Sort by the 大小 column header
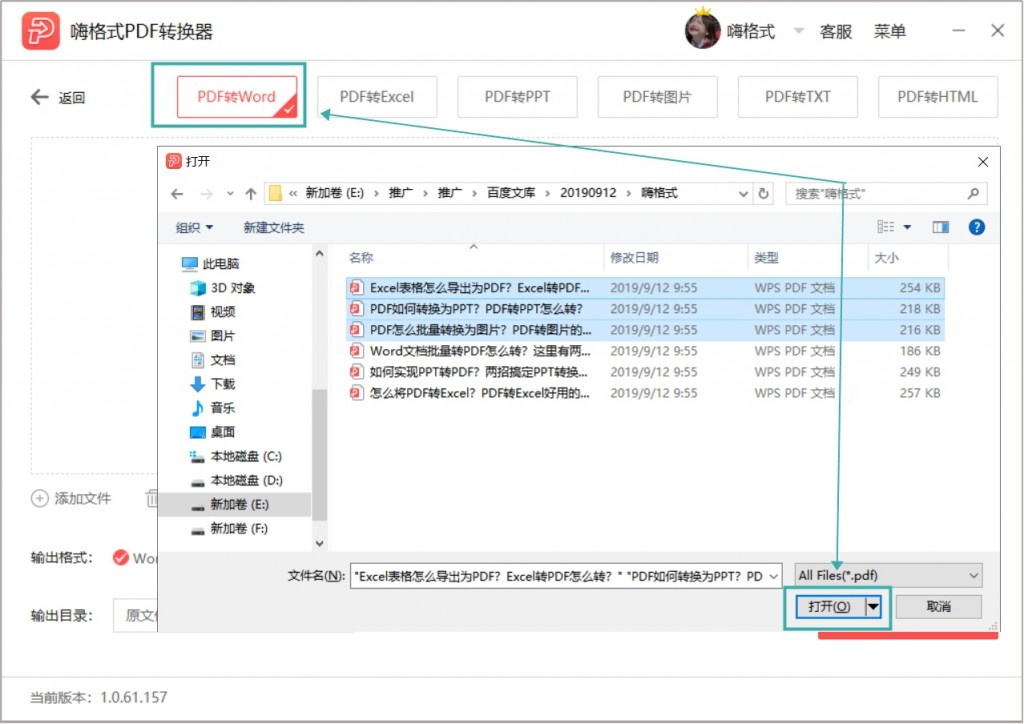Screen dimensions: 1024x724 pyautogui.click(x=886, y=258)
